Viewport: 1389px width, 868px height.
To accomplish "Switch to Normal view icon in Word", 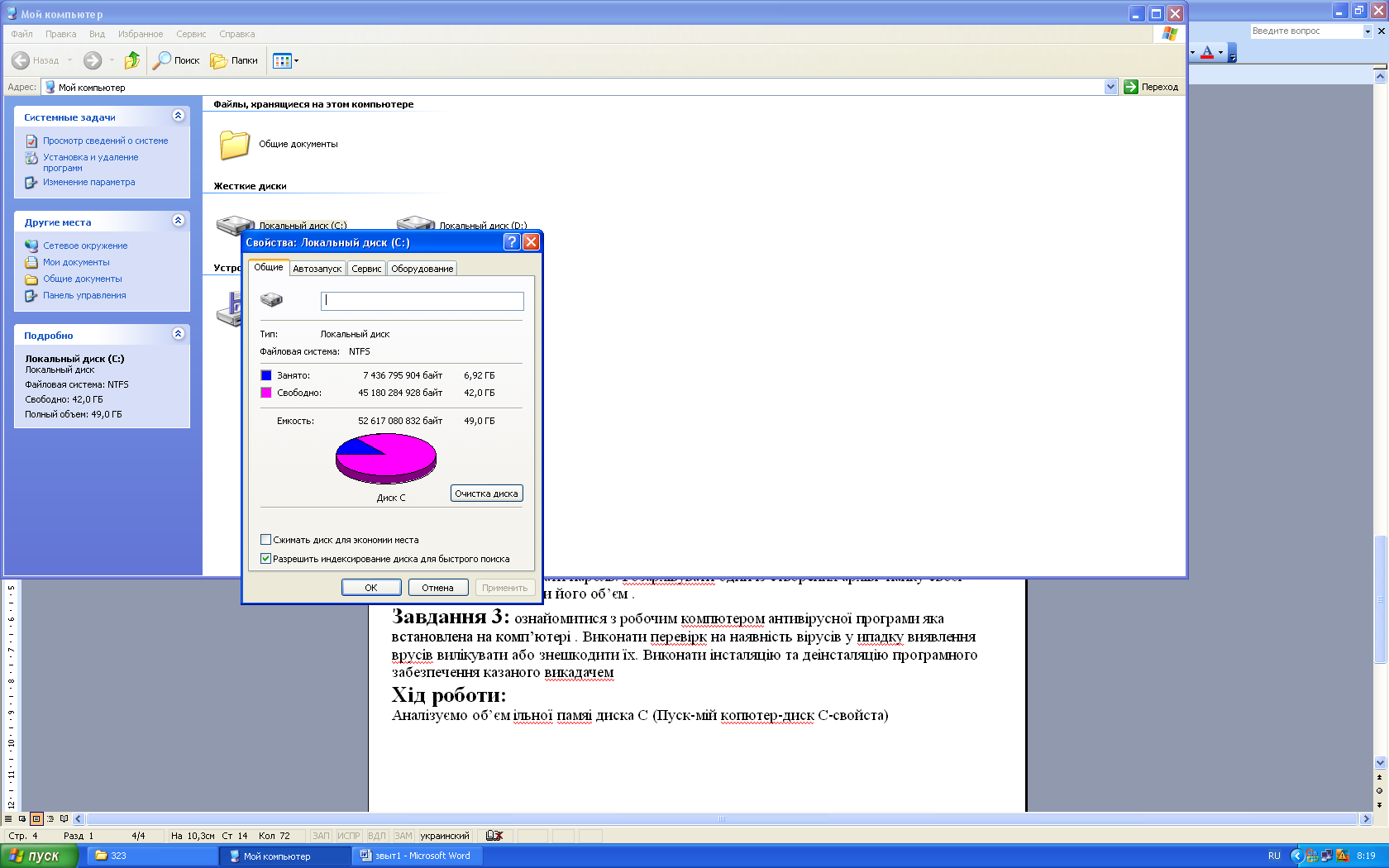I will 8,819.
